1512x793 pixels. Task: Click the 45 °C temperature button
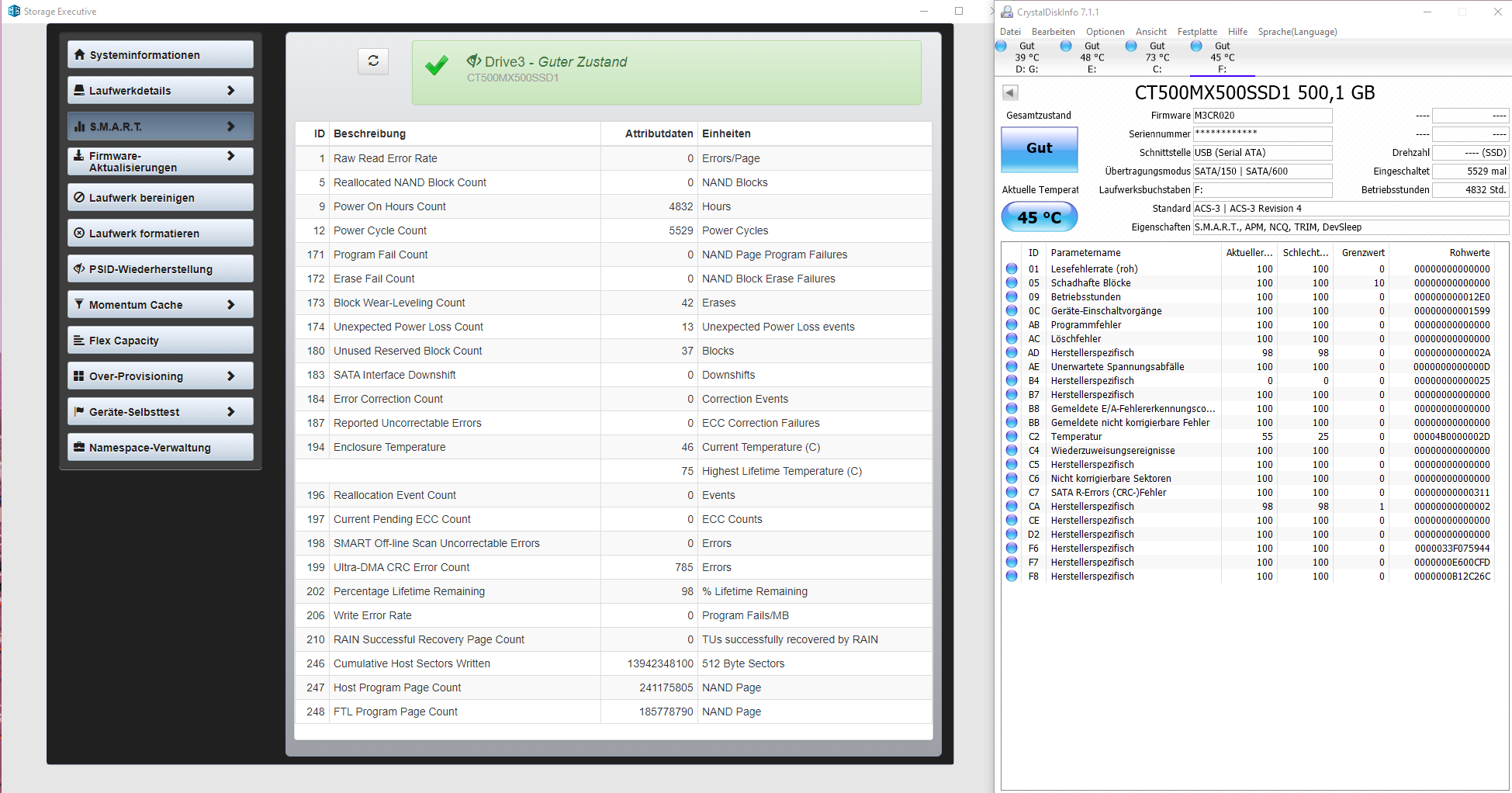pyautogui.click(x=1040, y=217)
